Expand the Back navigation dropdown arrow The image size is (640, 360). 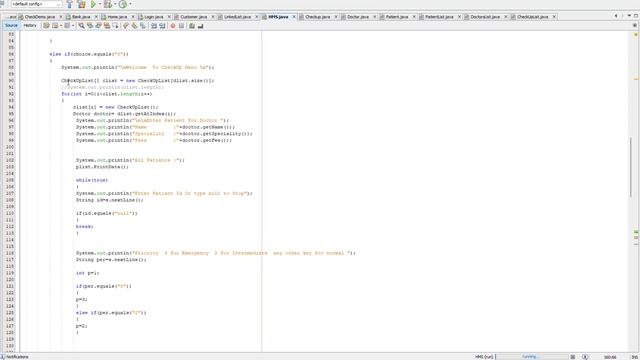[x=61, y=26]
